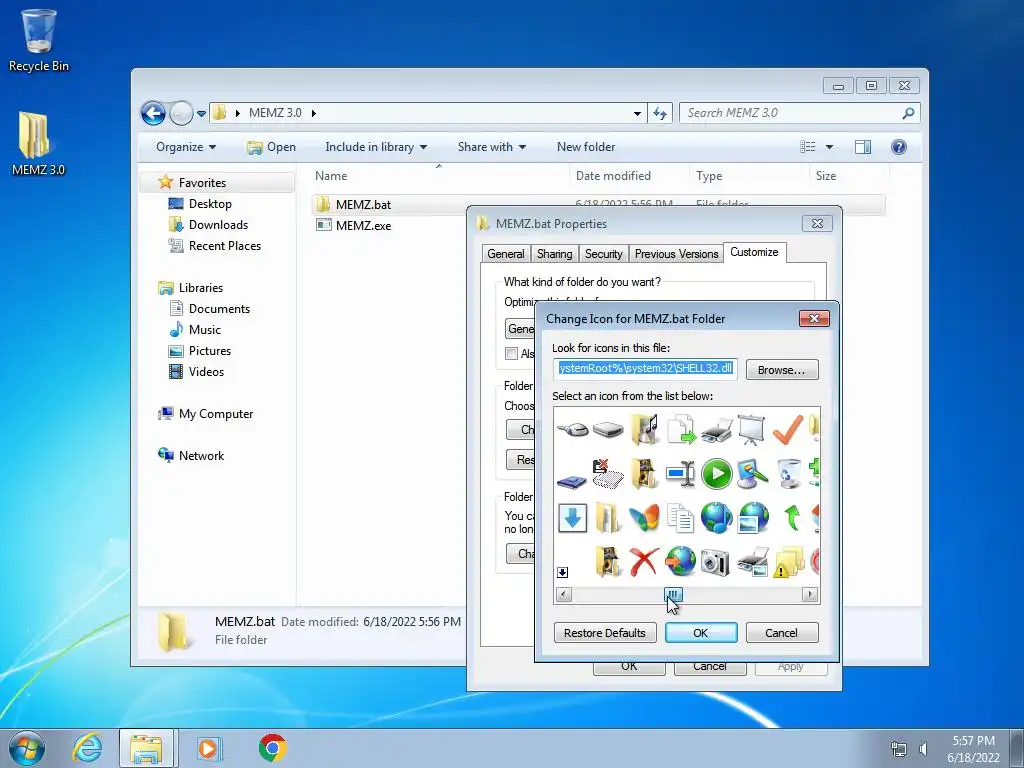This screenshot has height=768, width=1024.
Task: Select the large red X icon
Action: coord(644,562)
